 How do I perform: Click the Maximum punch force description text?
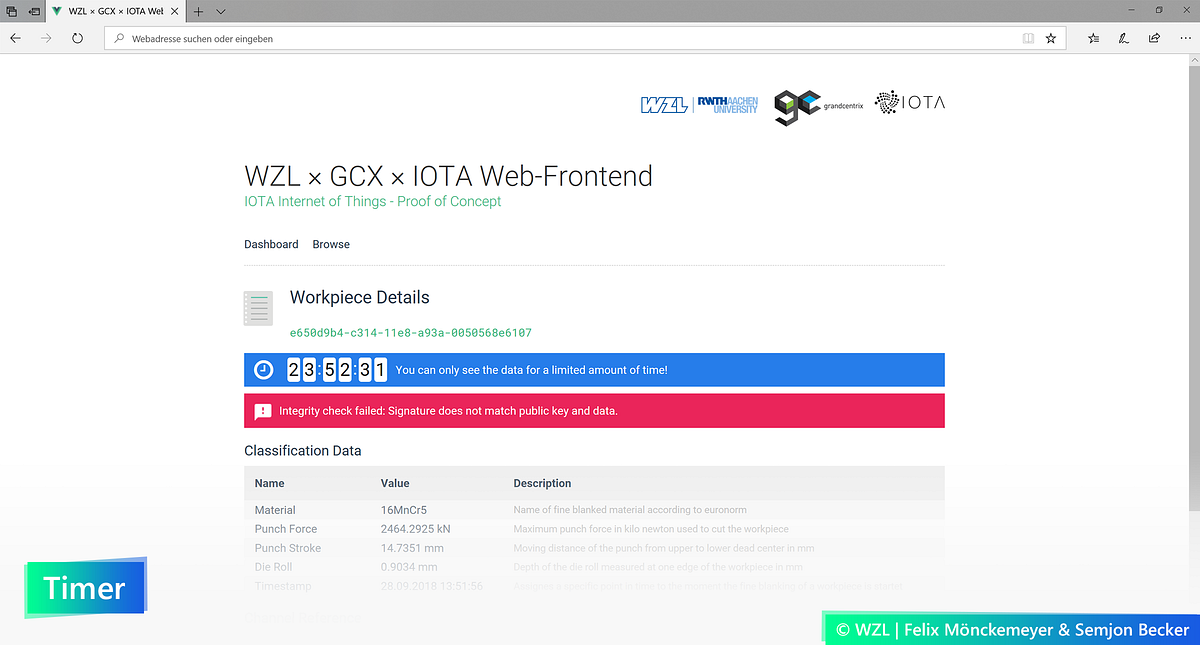pos(651,529)
